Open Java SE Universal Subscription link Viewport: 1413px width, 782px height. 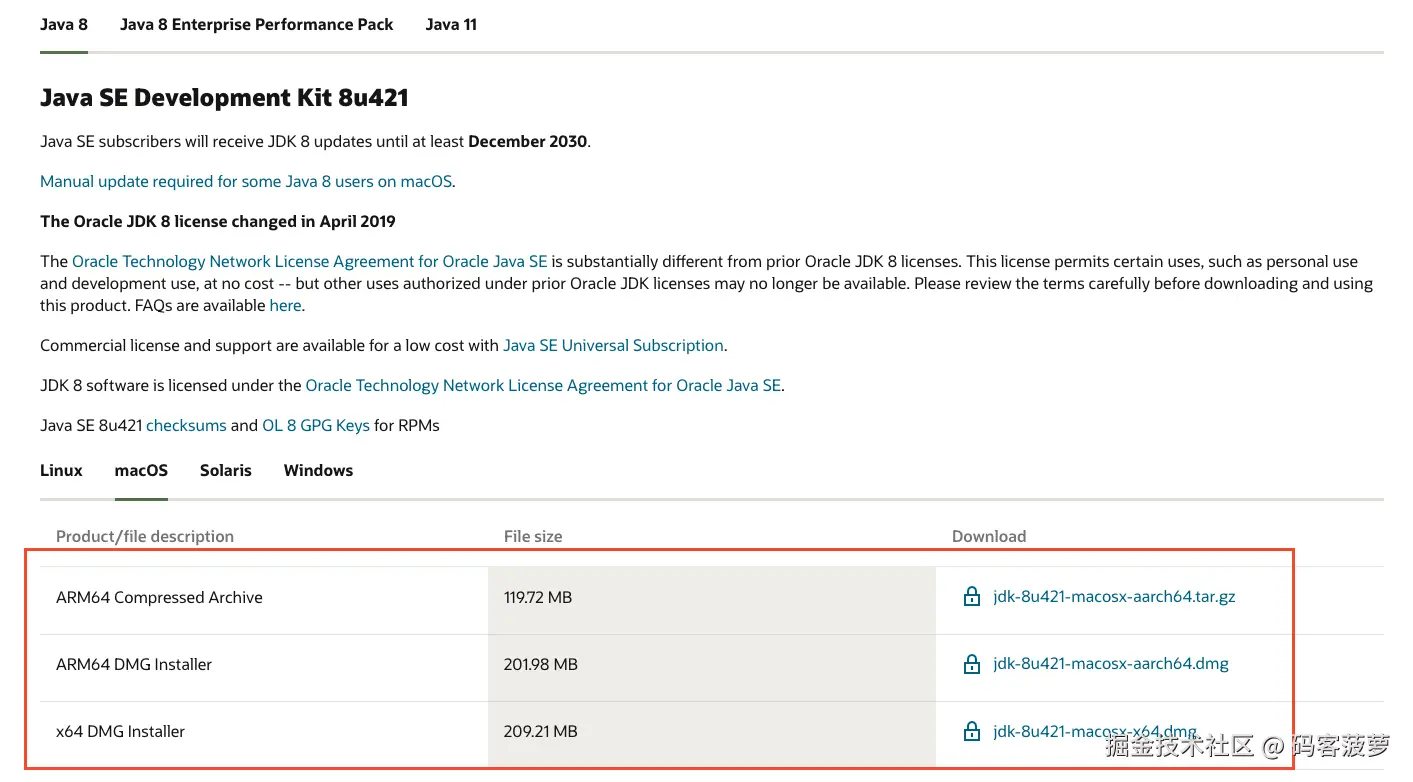click(613, 345)
